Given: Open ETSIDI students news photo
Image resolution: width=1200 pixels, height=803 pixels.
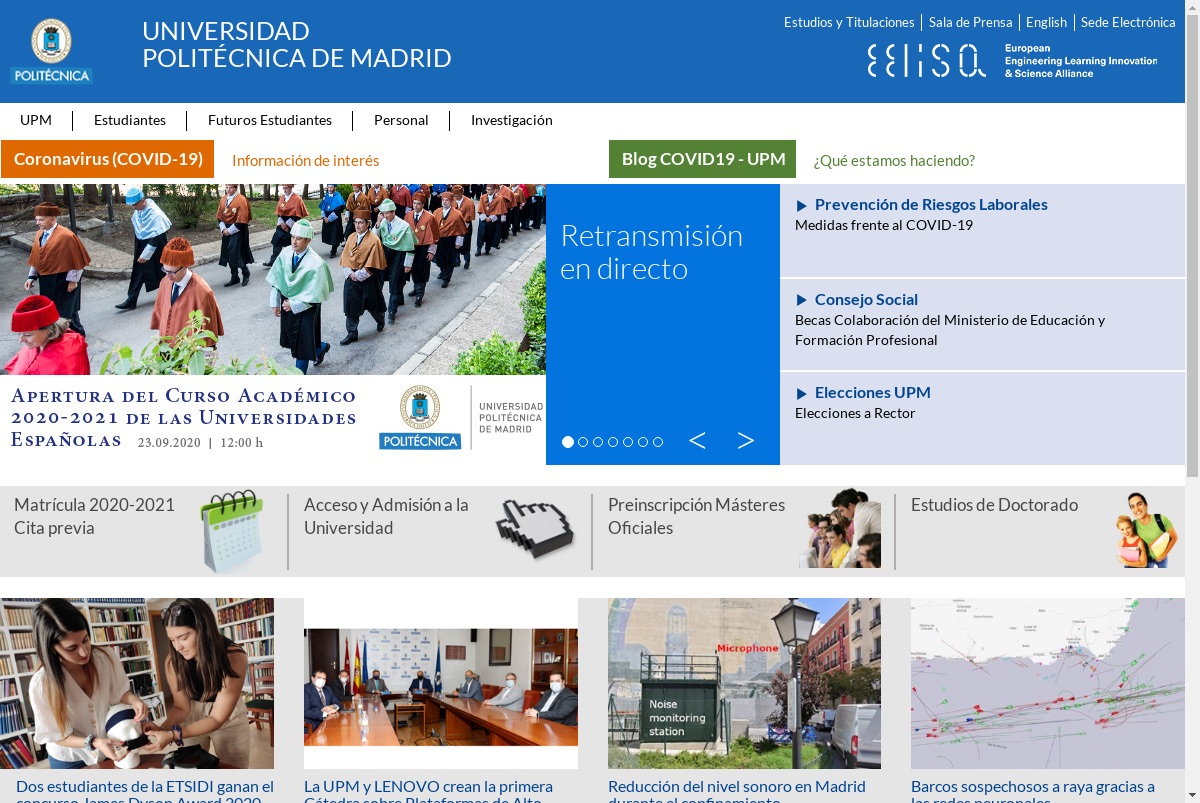Looking at the screenshot, I should 137,684.
